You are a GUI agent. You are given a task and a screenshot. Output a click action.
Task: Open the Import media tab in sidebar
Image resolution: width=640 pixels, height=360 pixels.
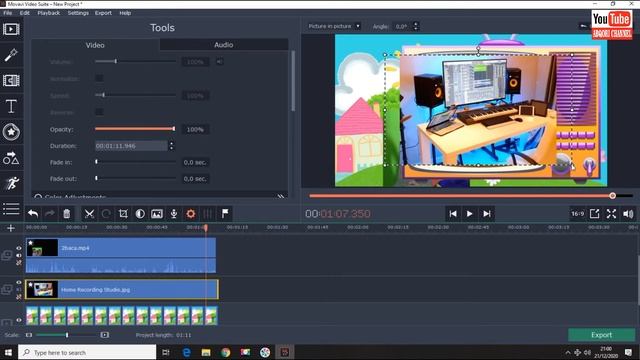tap(11, 29)
